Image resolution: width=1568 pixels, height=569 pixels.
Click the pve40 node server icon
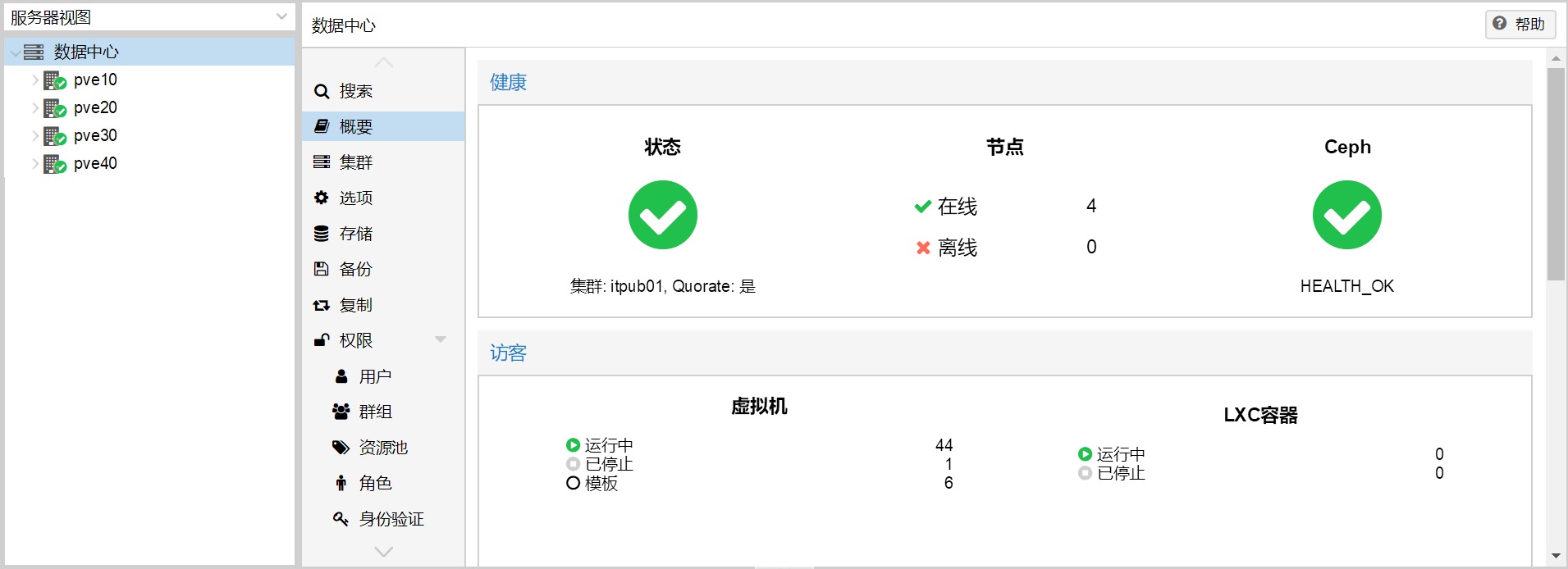pyautogui.click(x=54, y=164)
